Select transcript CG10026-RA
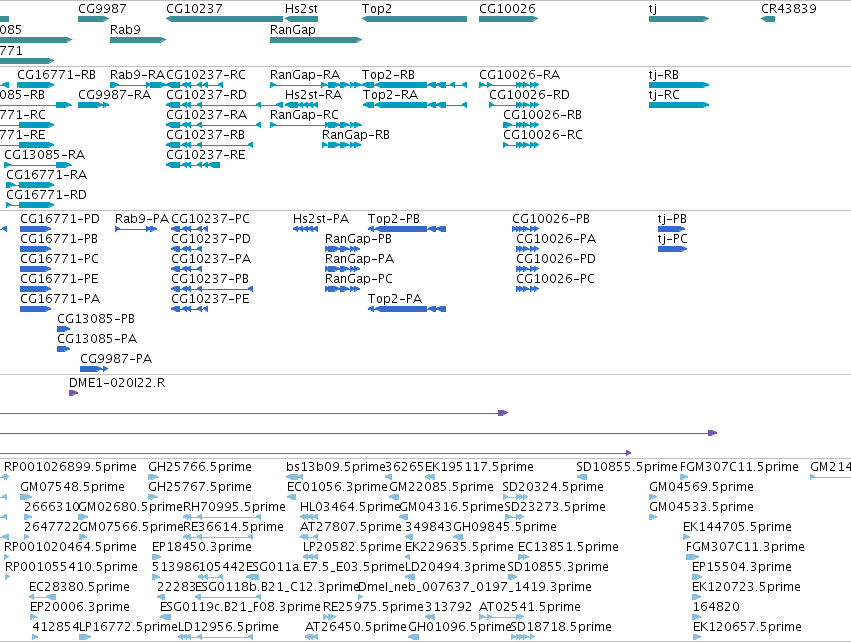The height and width of the screenshot is (642, 851). tap(519, 75)
